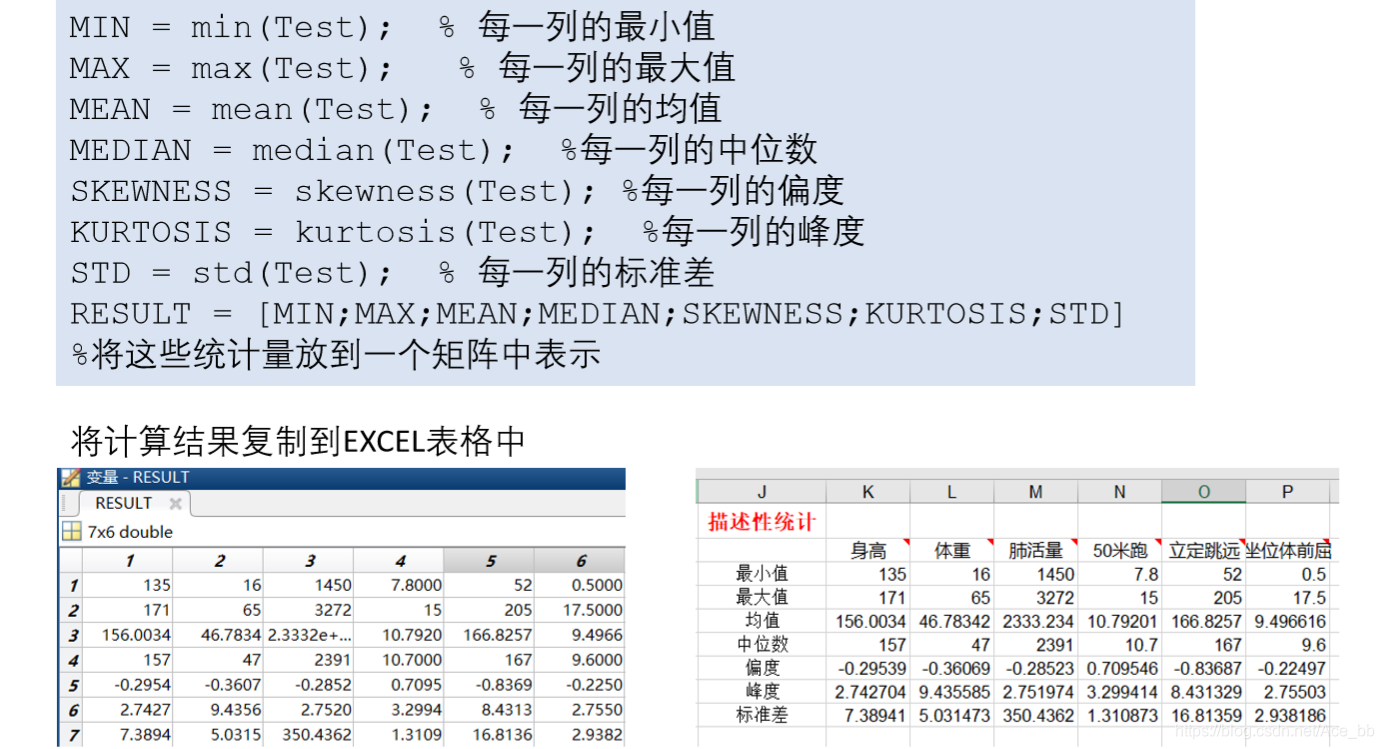1384x749 pixels.
Task: Select row header 4 in RESULT matrix
Action: point(72,660)
